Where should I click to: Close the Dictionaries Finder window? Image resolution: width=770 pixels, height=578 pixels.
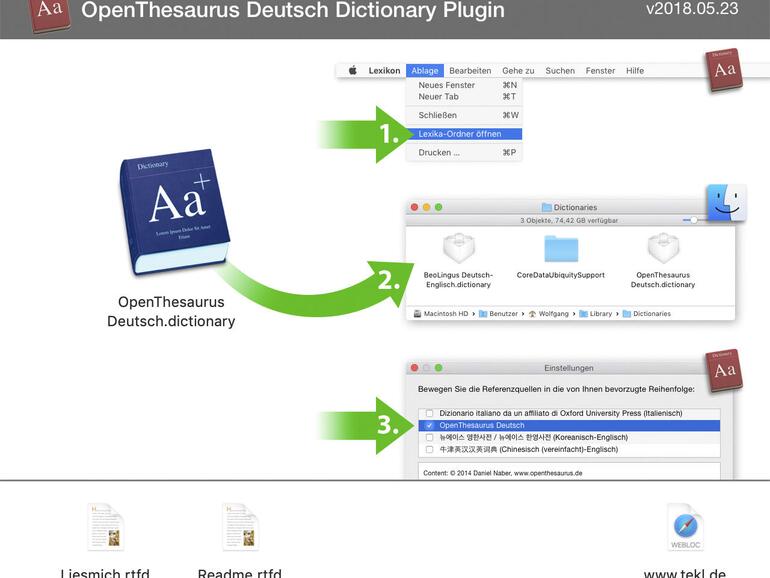tap(414, 207)
